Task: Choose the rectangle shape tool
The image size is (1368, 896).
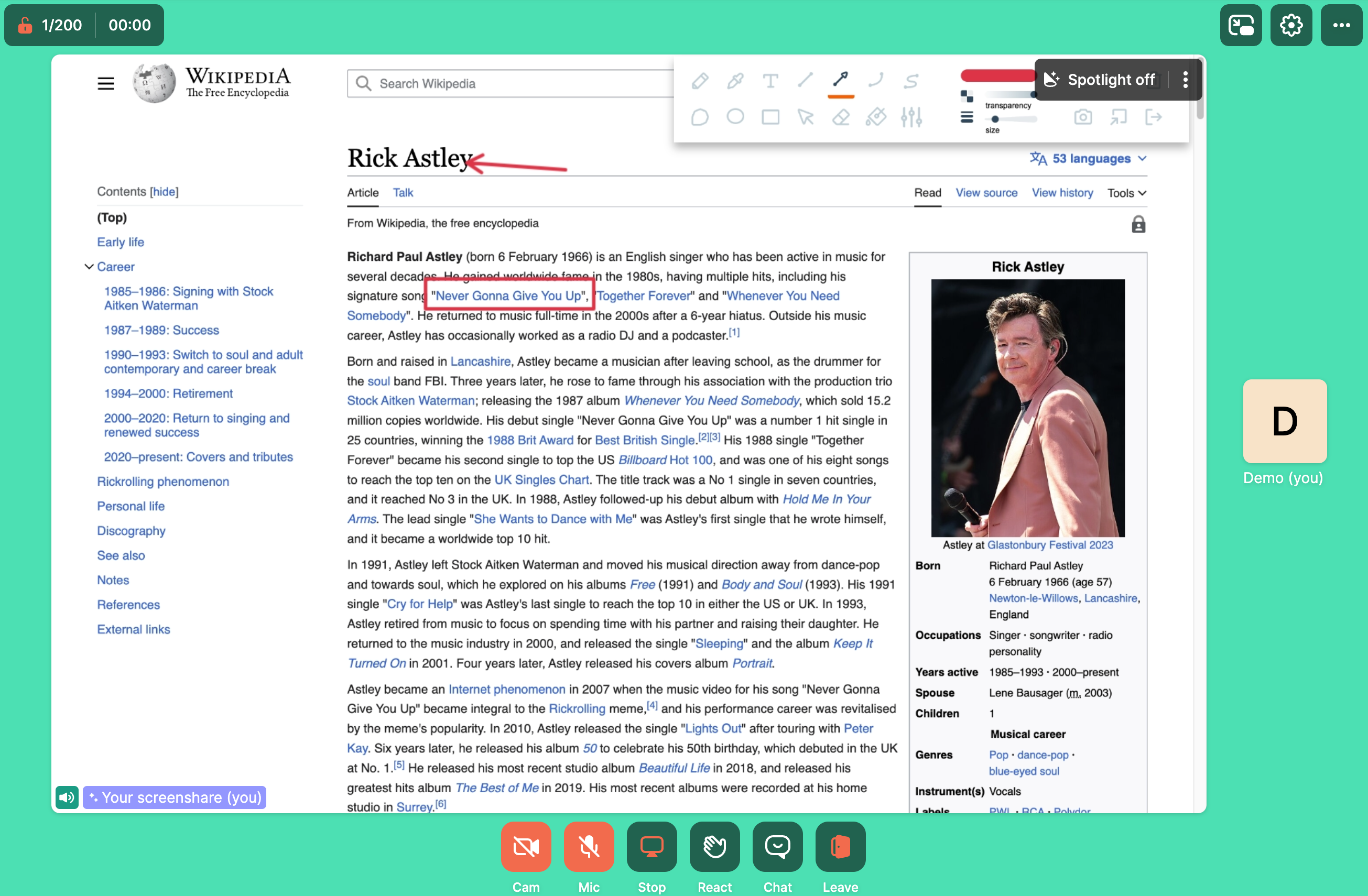Action: tap(770, 117)
